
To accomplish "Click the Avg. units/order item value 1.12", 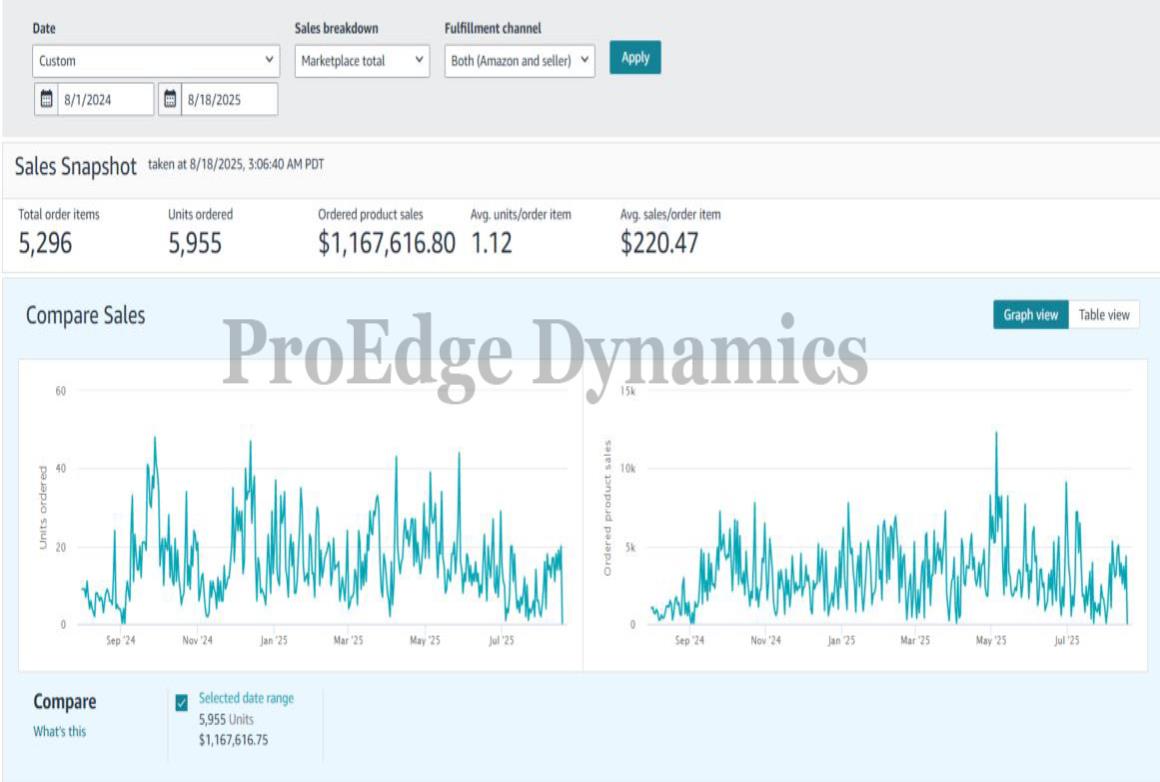I will click(x=491, y=243).
